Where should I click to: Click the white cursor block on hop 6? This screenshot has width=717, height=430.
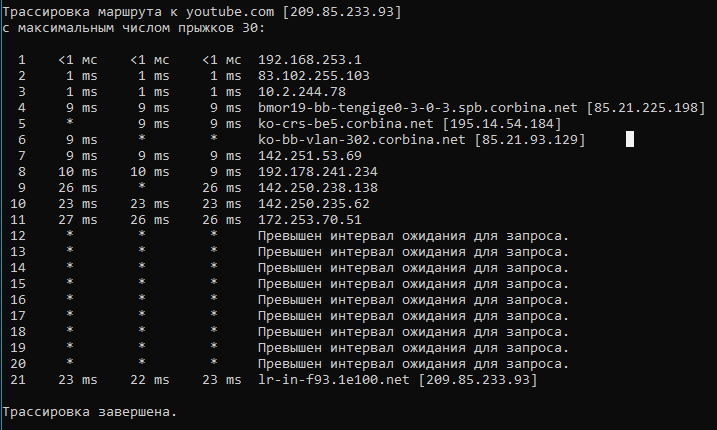pos(630,139)
